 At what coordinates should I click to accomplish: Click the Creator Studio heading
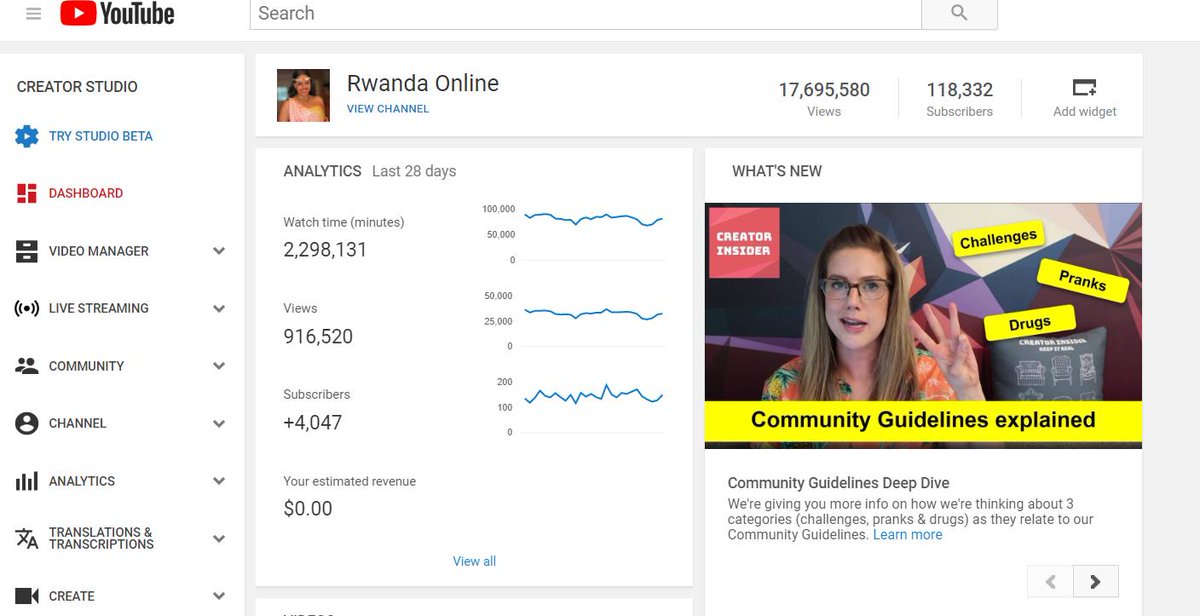point(77,87)
